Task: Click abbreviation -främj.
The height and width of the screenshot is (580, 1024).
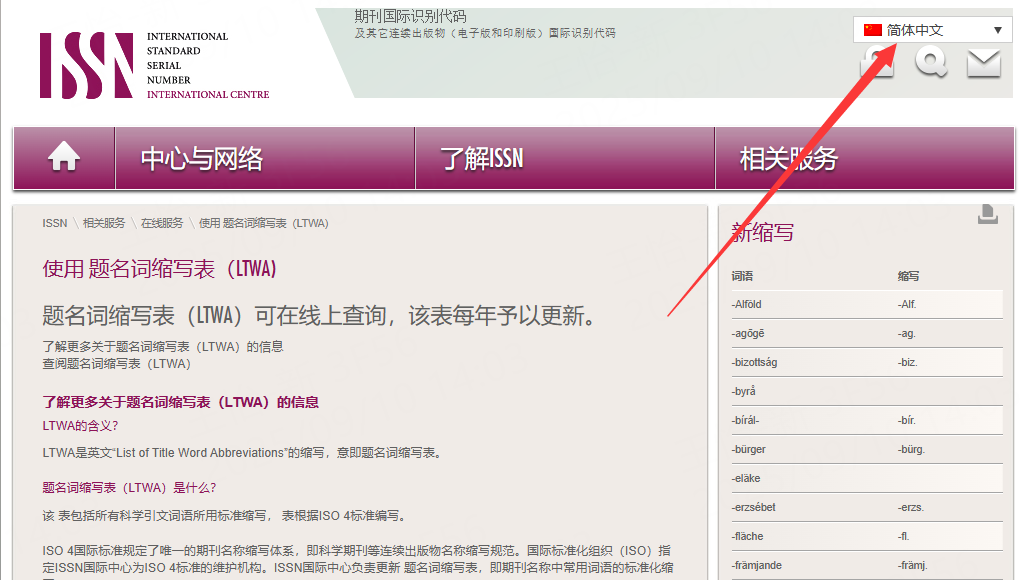Action: pos(912,565)
